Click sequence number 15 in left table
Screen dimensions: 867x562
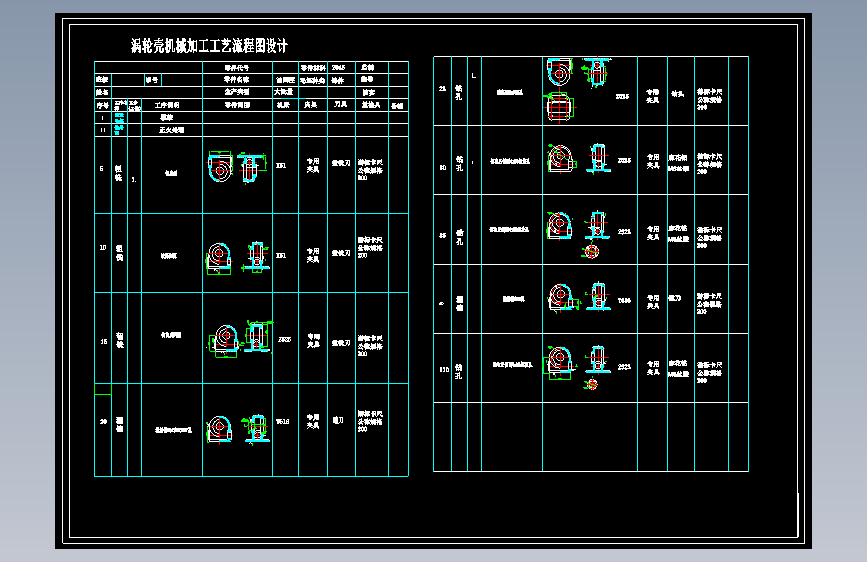(x=103, y=341)
